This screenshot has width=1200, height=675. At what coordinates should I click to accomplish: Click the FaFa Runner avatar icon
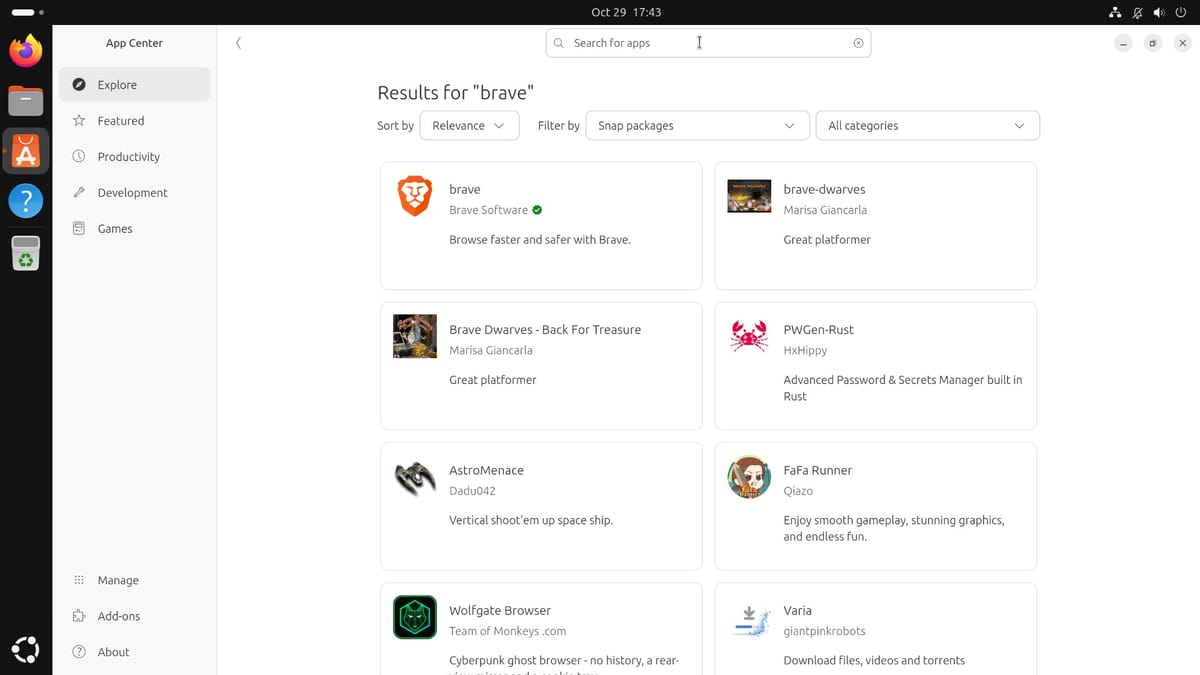749,477
